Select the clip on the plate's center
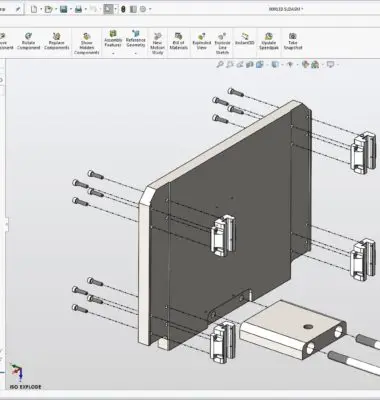The width and height of the screenshot is (380, 400). tap(223, 235)
